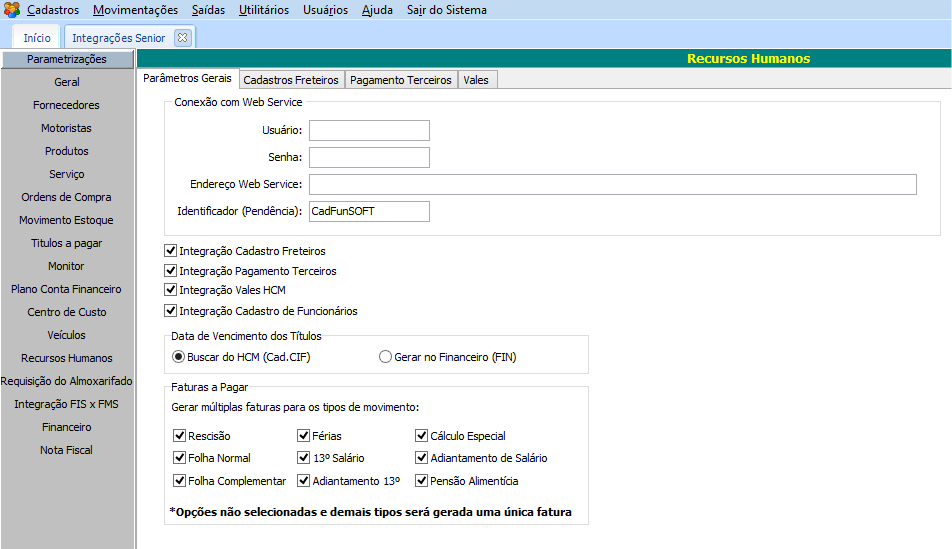Click the Usuário input field

369,131
